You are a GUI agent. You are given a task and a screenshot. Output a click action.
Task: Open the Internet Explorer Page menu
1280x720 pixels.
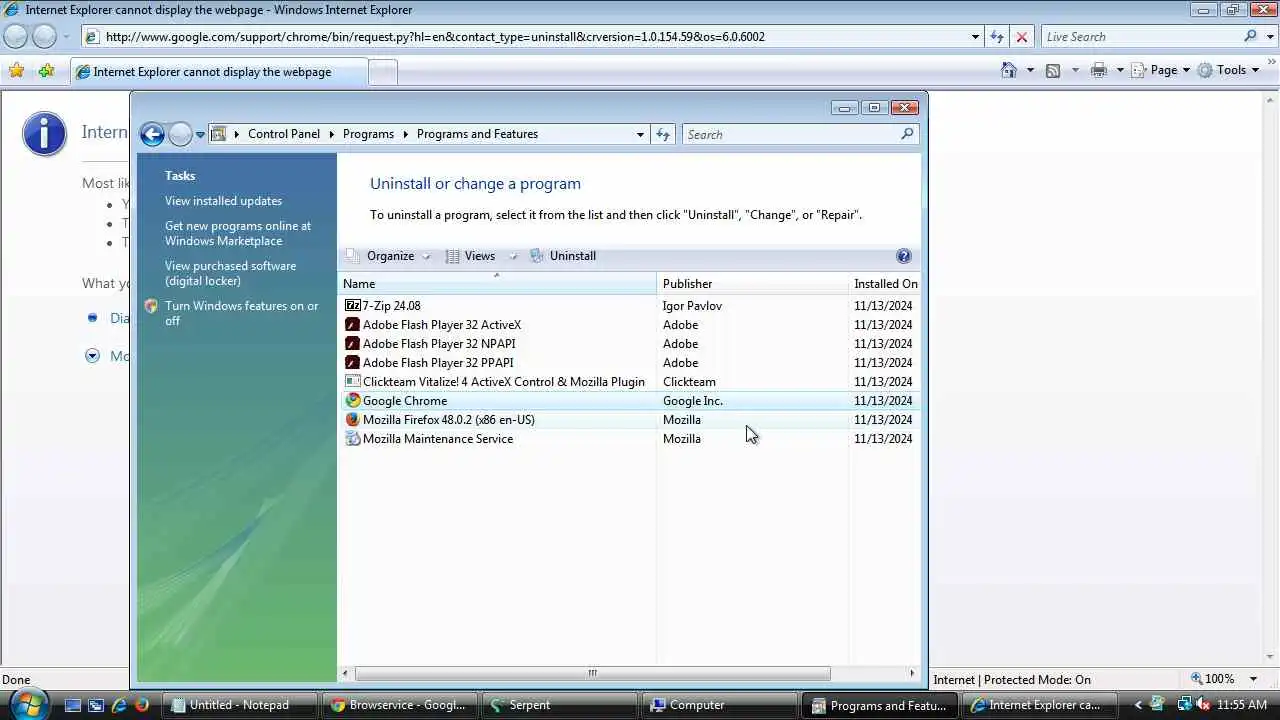coord(1160,70)
